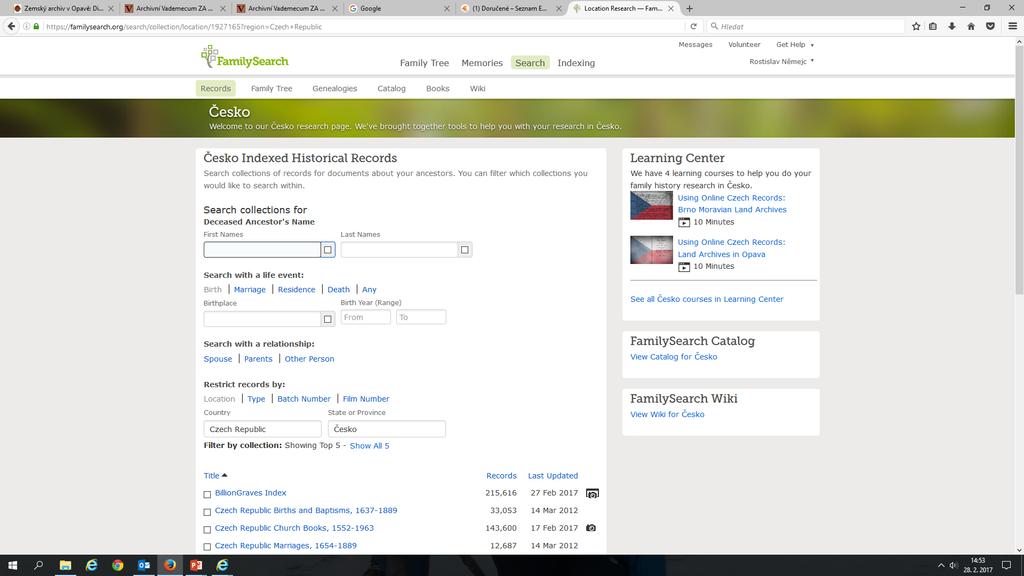Reload the page with the refresh icon
The image size is (1024, 576).
coord(694,26)
